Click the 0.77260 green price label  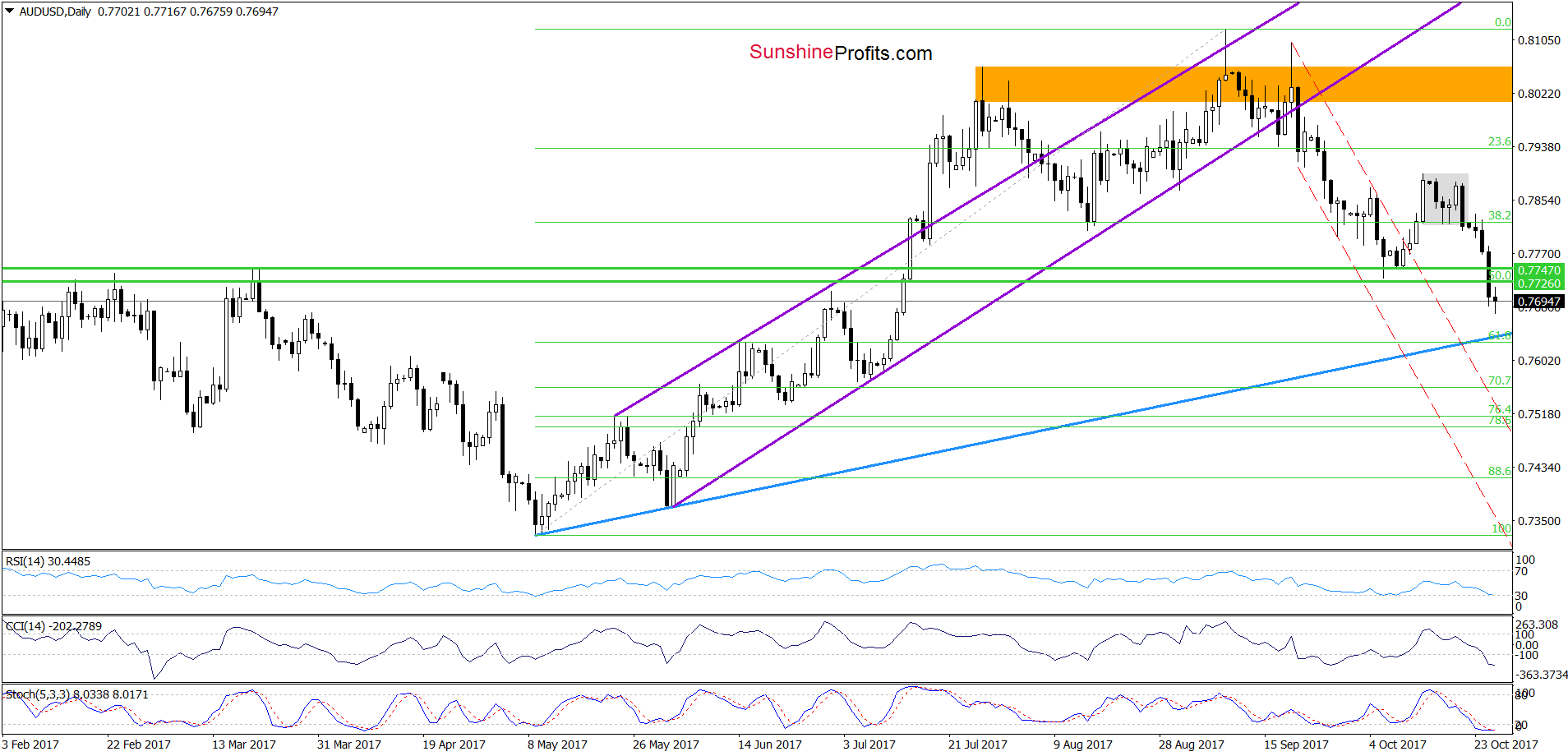coord(1538,283)
